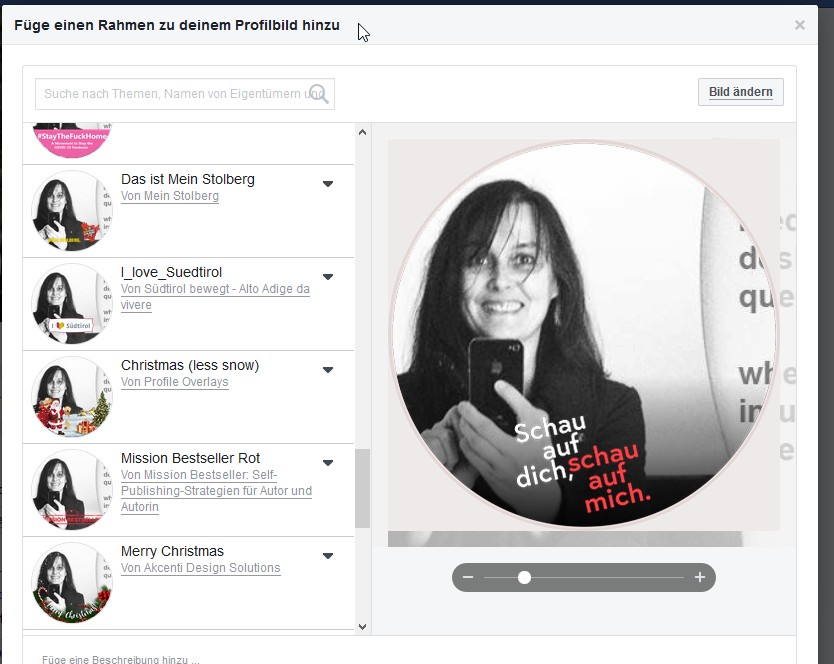Click the 'Bild ändern' button
The image size is (834, 664).
pos(740,92)
